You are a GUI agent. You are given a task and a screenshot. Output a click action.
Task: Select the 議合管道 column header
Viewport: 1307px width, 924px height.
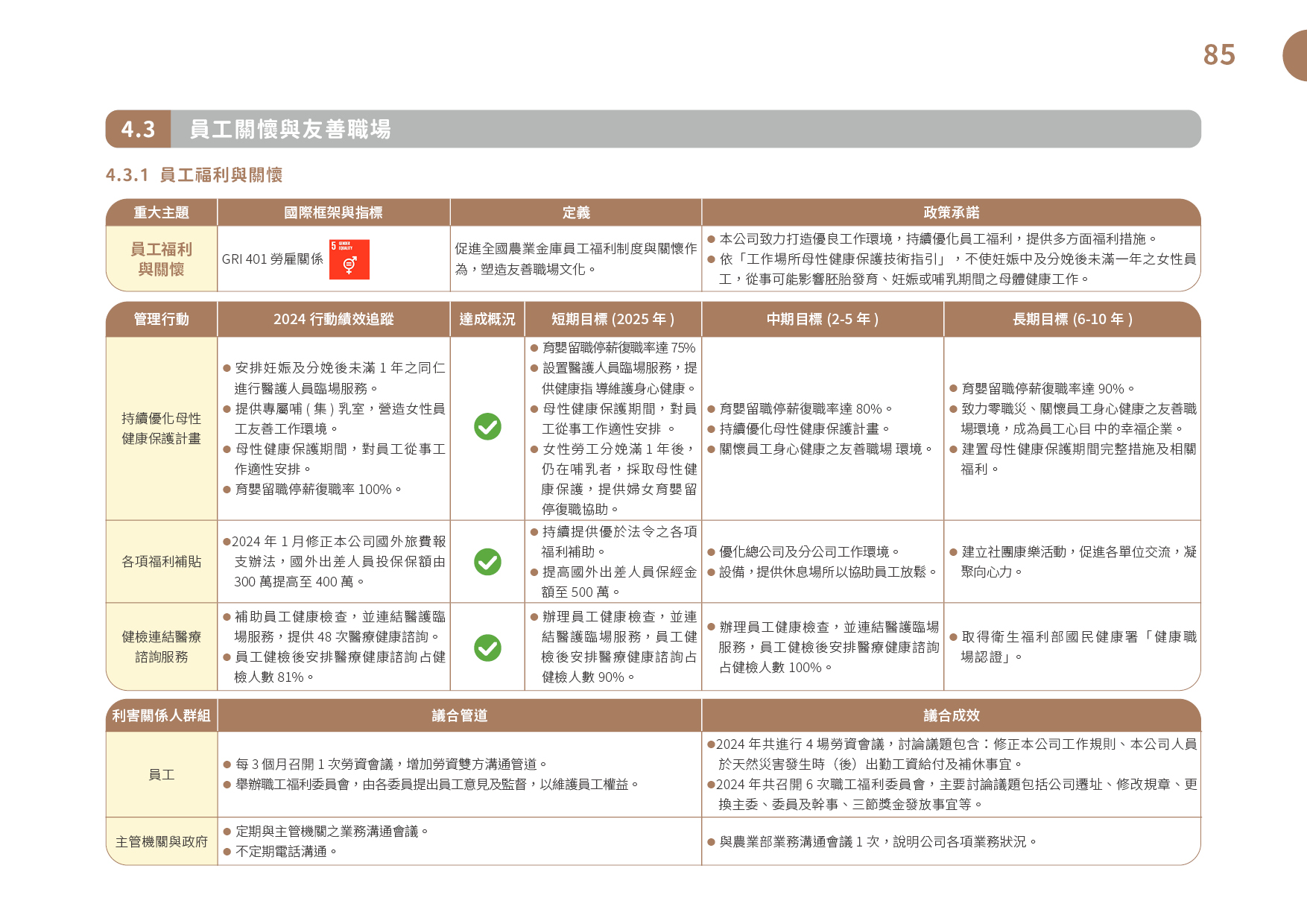click(459, 716)
